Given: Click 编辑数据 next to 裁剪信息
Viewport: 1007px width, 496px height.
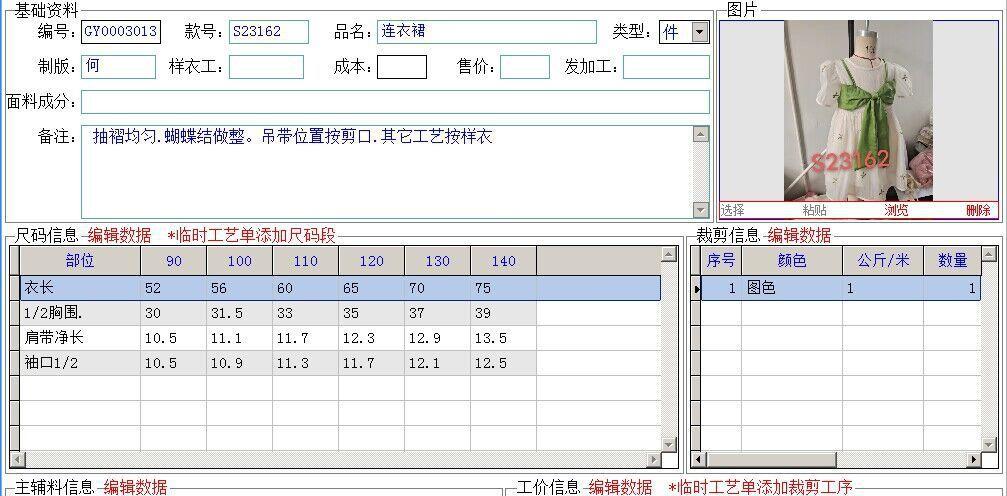Looking at the screenshot, I should click(x=799, y=236).
